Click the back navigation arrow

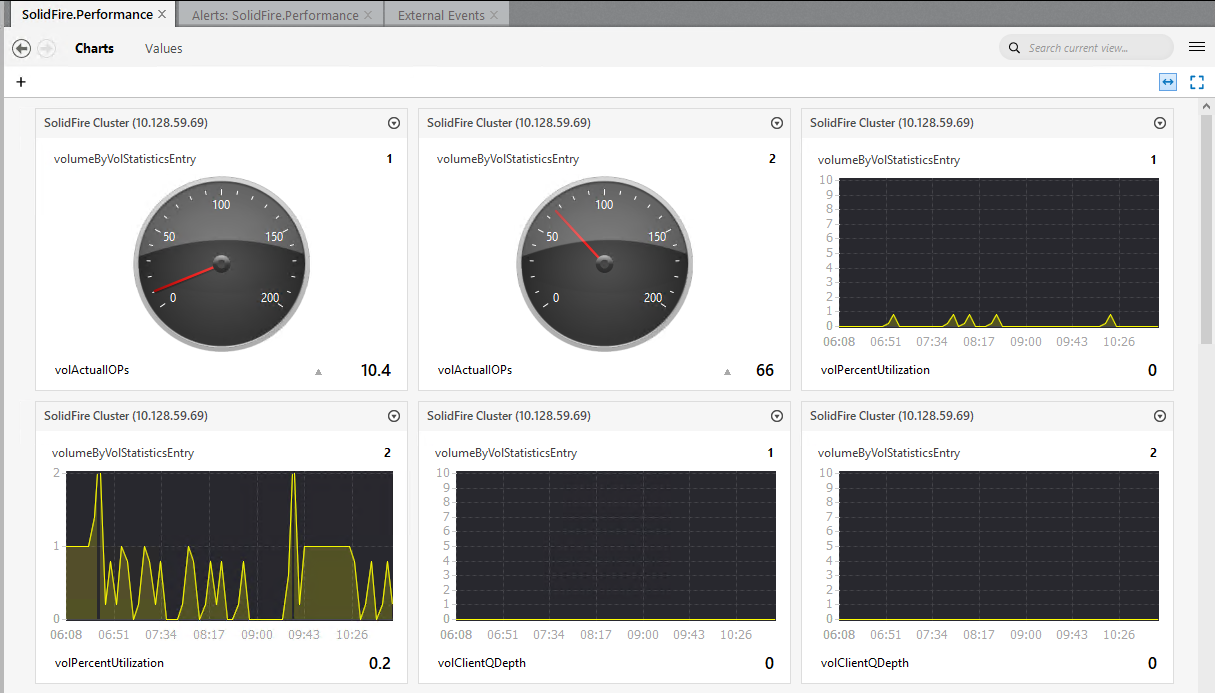(x=21, y=48)
